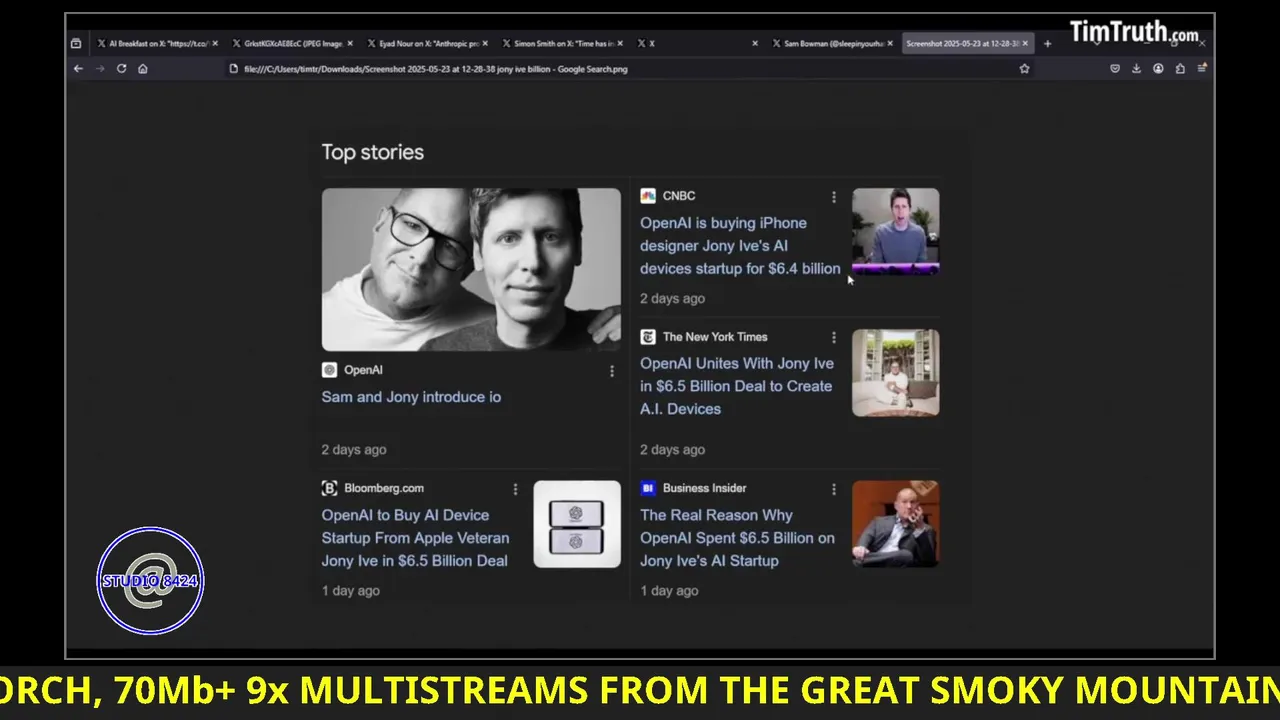Click '1 day ago' under Bloomberg story
The height and width of the screenshot is (720, 1280).
click(350, 591)
